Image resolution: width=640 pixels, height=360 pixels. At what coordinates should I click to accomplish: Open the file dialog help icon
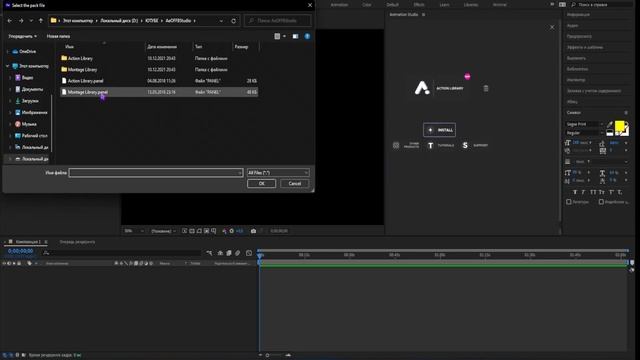pyautogui.click(x=307, y=36)
